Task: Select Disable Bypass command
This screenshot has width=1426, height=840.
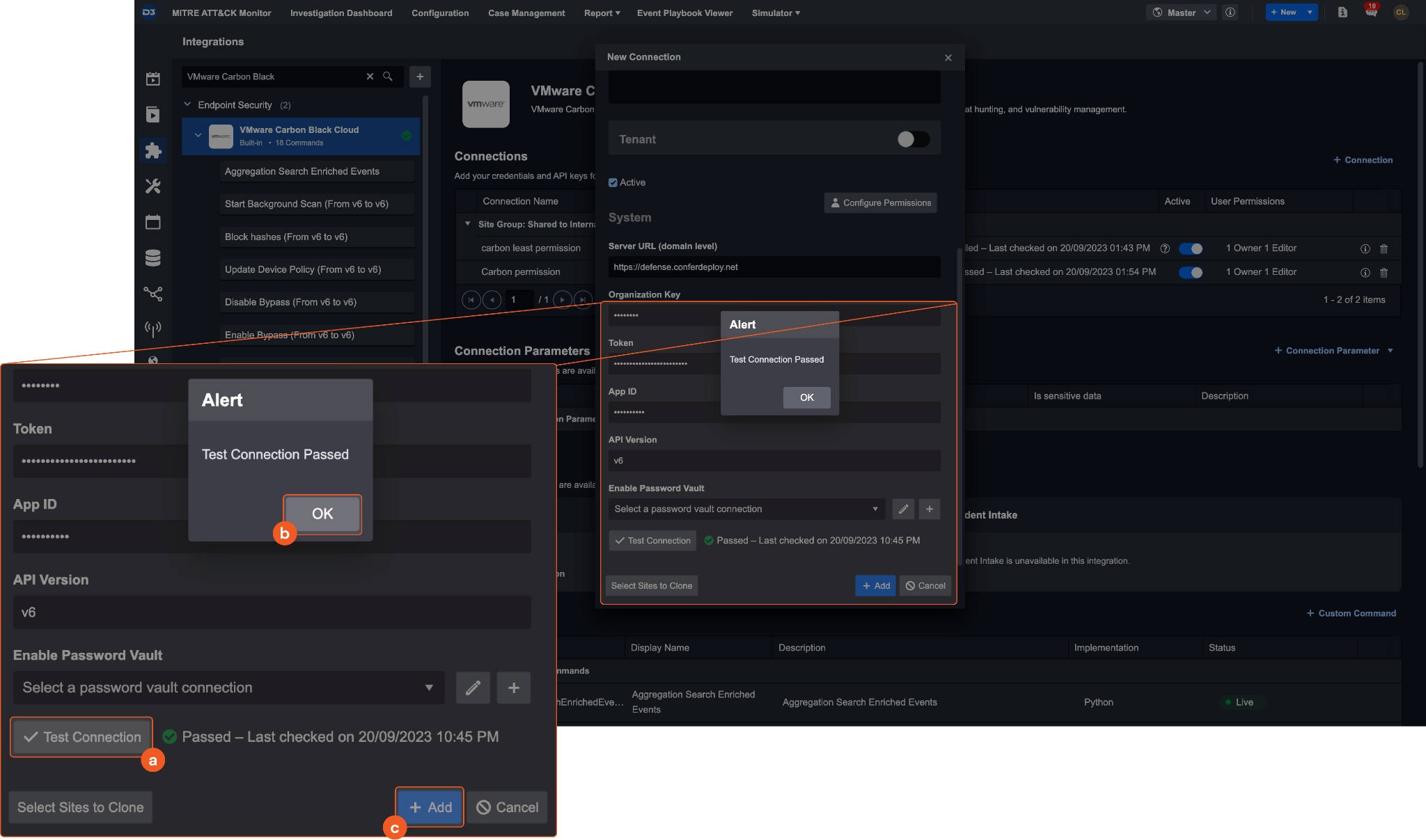Action: (317, 302)
